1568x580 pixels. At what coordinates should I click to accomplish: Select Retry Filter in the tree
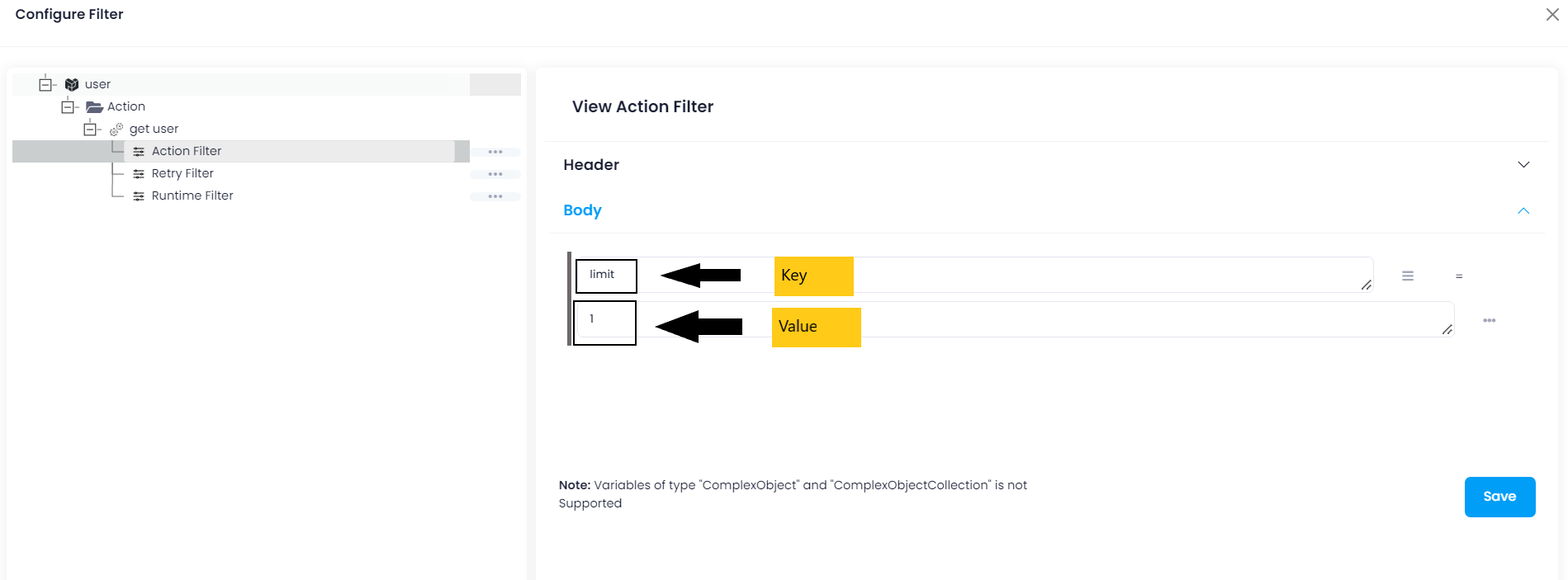click(182, 173)
